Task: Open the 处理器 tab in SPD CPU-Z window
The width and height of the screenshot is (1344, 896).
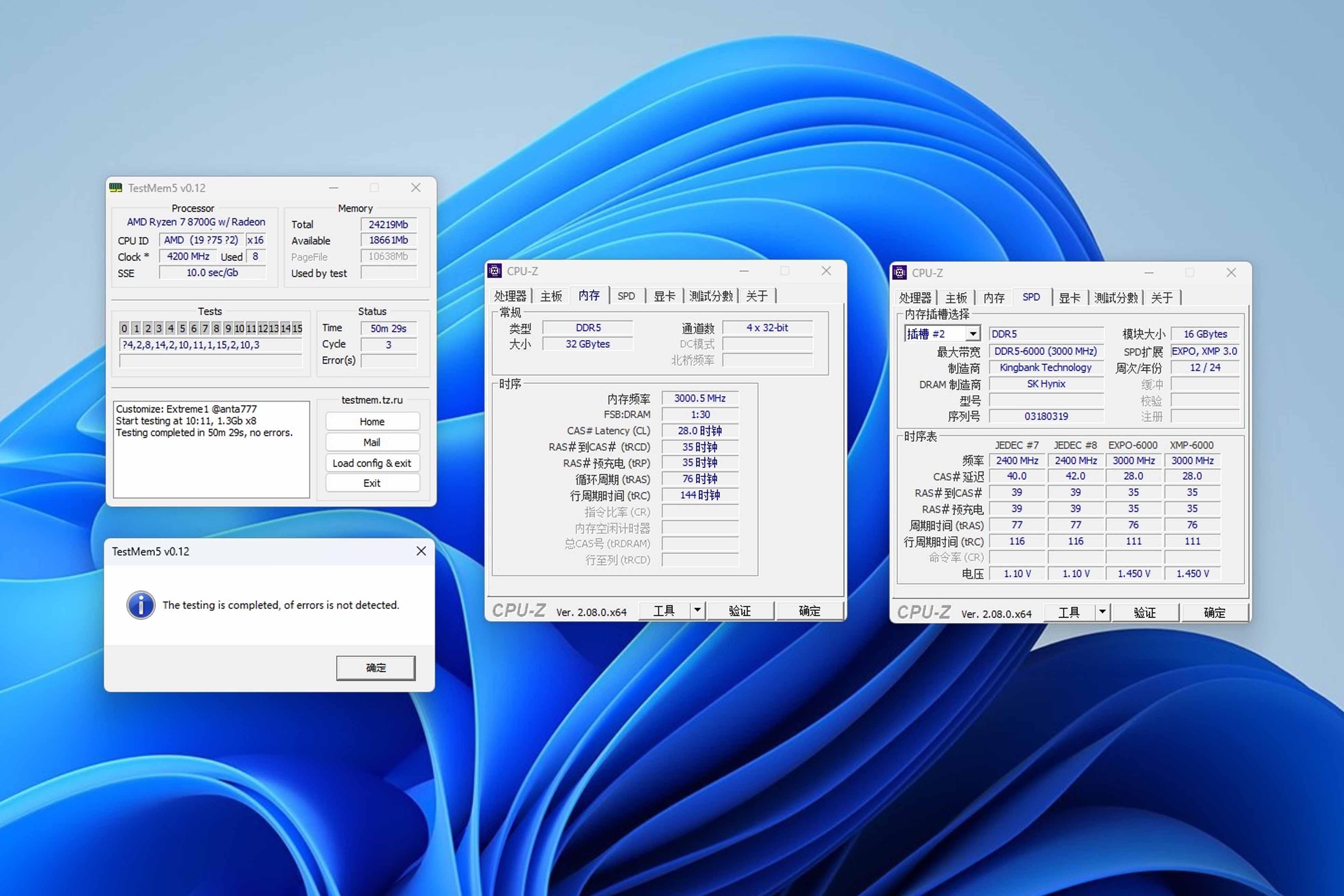Action: (x=915, y=298)
